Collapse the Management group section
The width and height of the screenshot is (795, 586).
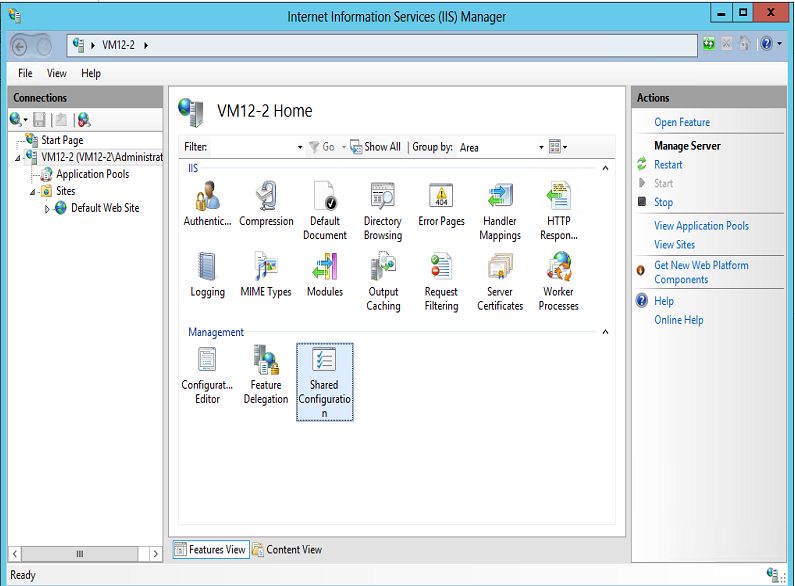tap(605, 332)
